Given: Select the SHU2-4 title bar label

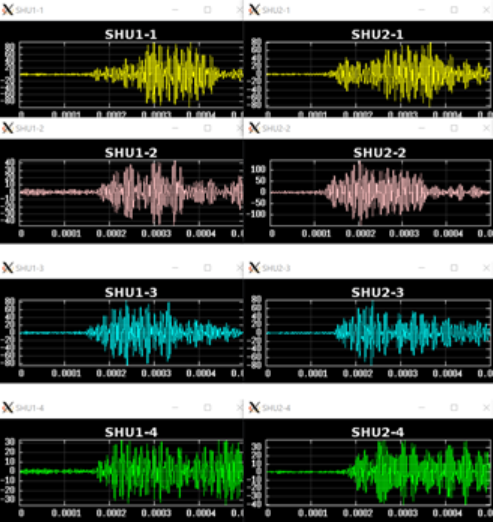Looking at the screenshot, I should (276, 408).
